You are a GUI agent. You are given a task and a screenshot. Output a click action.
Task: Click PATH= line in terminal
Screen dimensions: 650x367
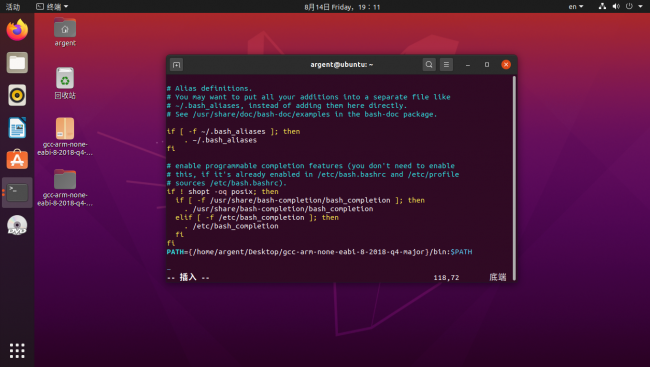319,252
